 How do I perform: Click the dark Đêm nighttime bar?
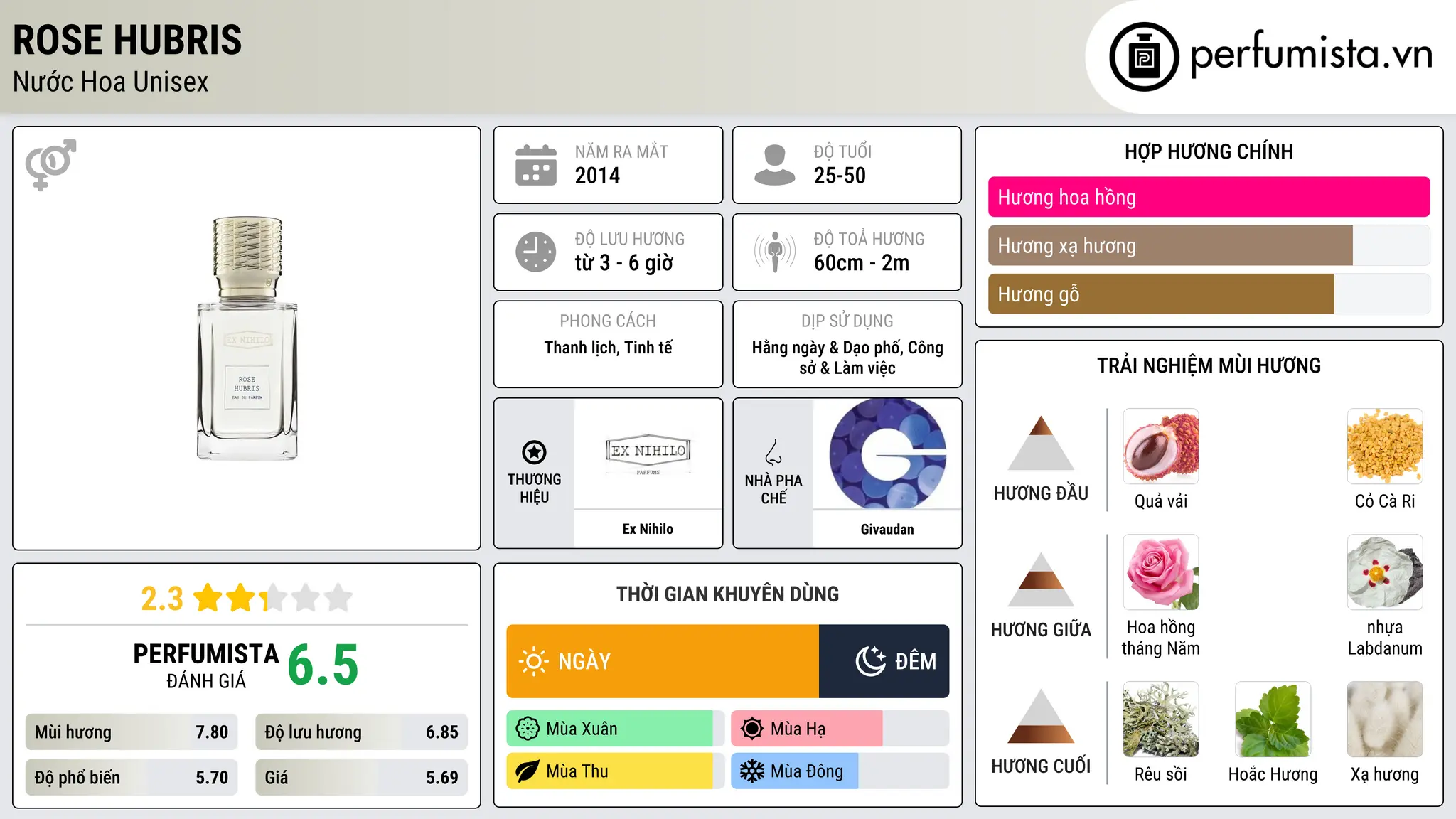884,661
